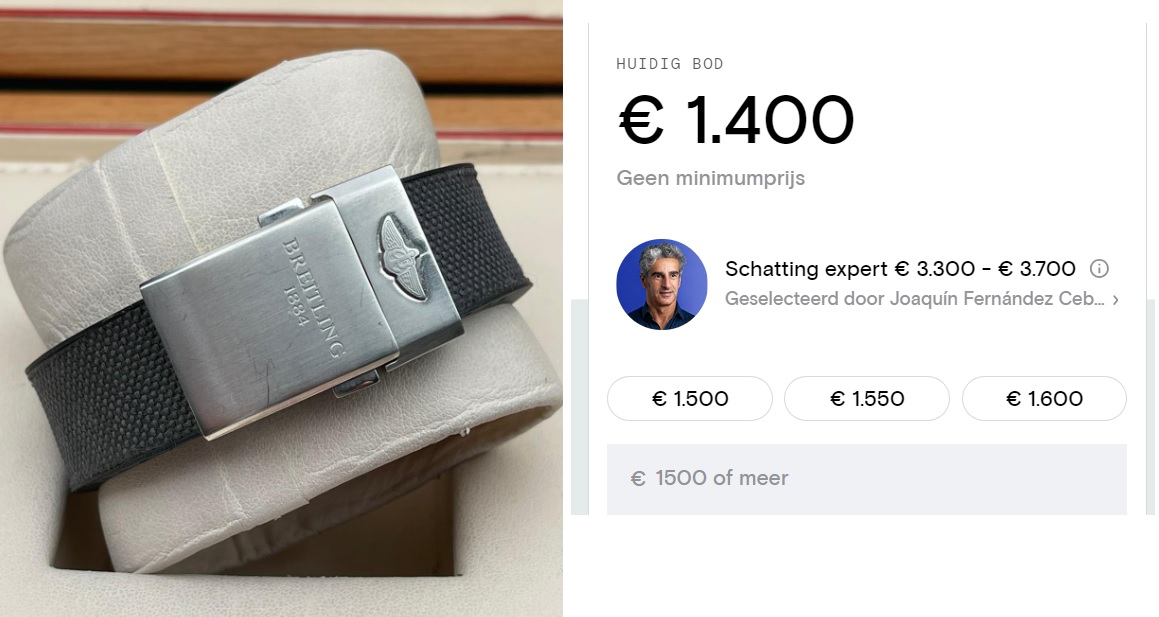Open the expert's profile photo
1159x617 pixels.
pyautogui.click(x=662, y=284)
